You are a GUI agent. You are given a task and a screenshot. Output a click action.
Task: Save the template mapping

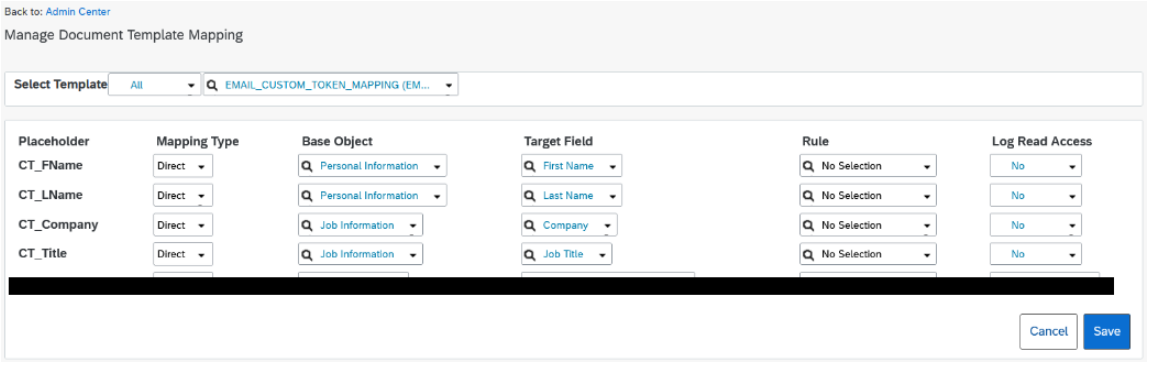coord(1107,332)
